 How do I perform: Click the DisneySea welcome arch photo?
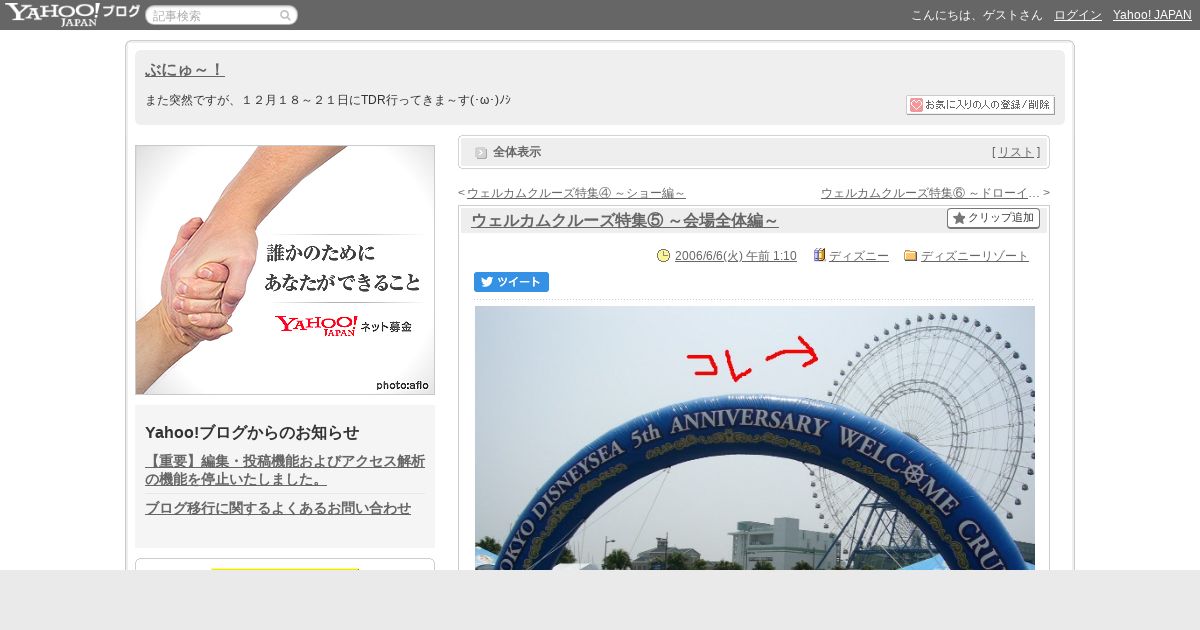(755, 438)
